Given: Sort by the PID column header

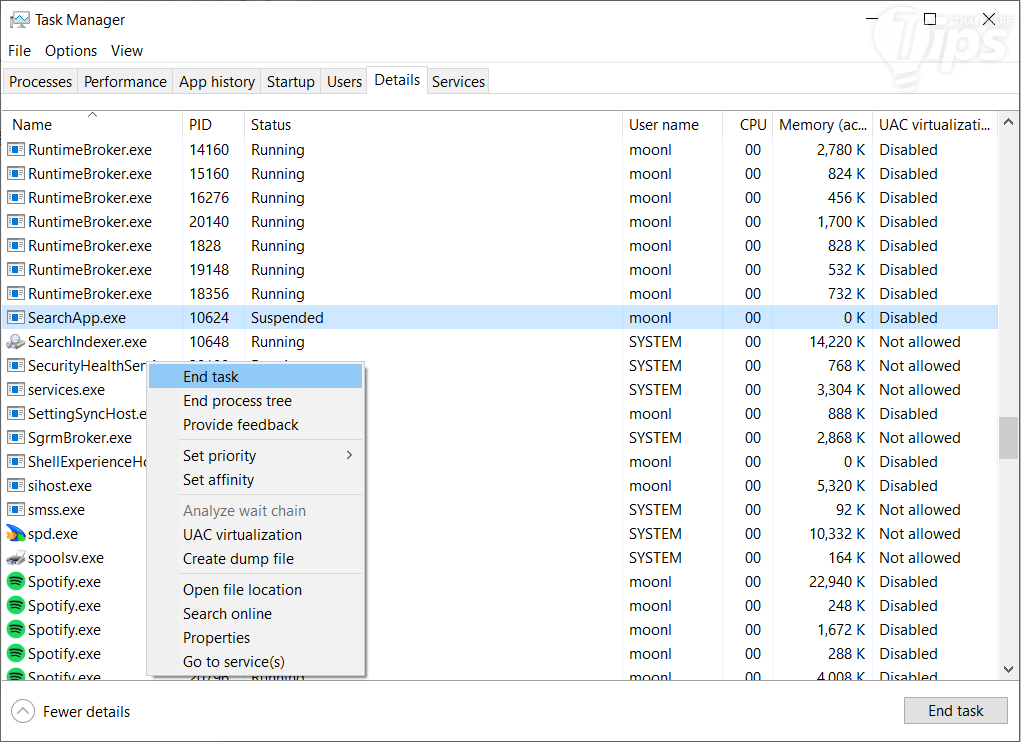Looking at the screenshot, I should pyautogui.click(x=200, y=125).
